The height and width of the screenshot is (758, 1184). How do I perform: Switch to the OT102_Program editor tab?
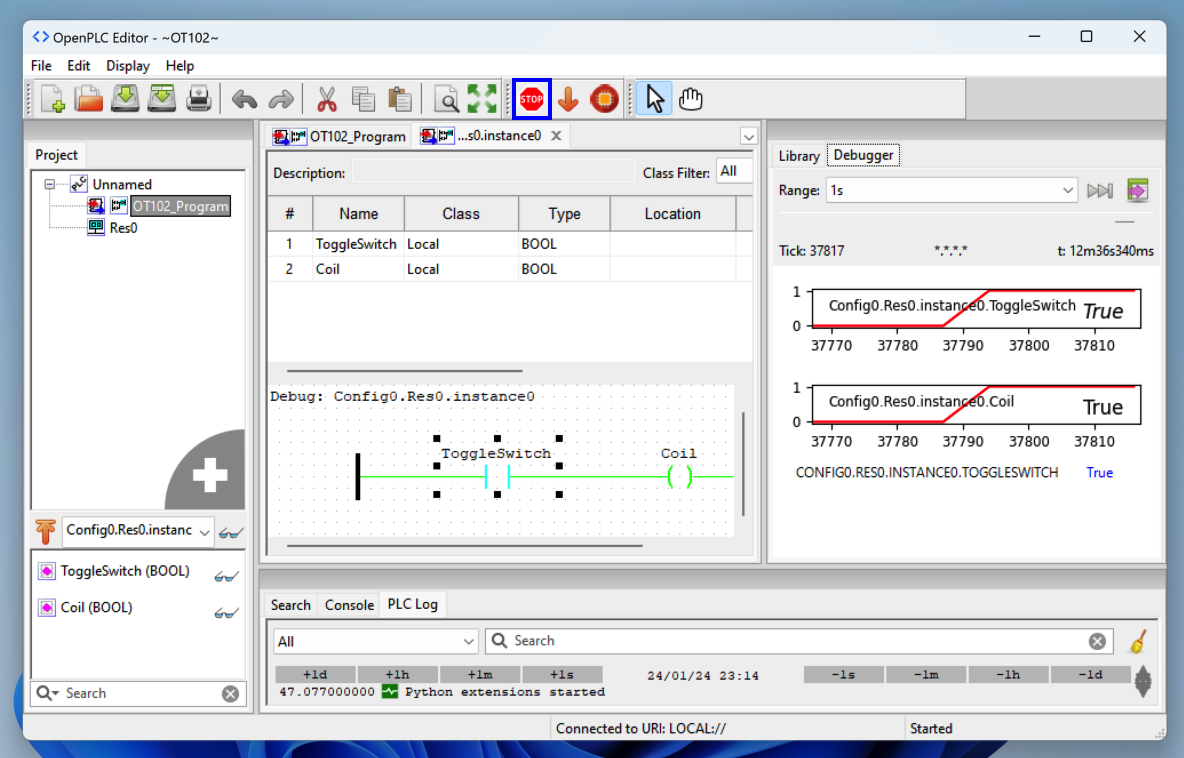340,137
